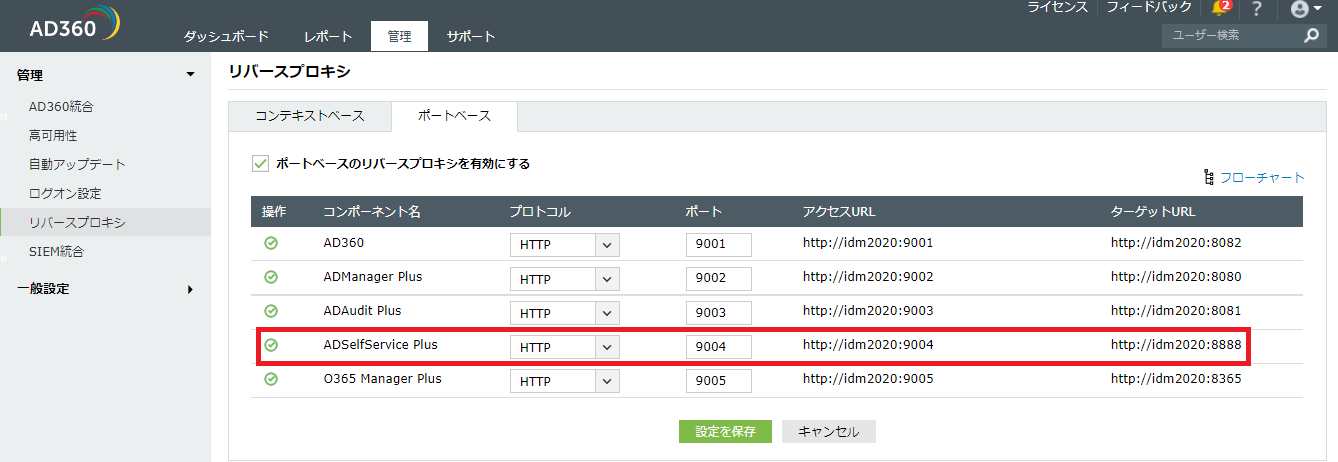Click the port field showing 9004
The width and height of the screenshot is (1338, 462).
(x=719, y=347)
